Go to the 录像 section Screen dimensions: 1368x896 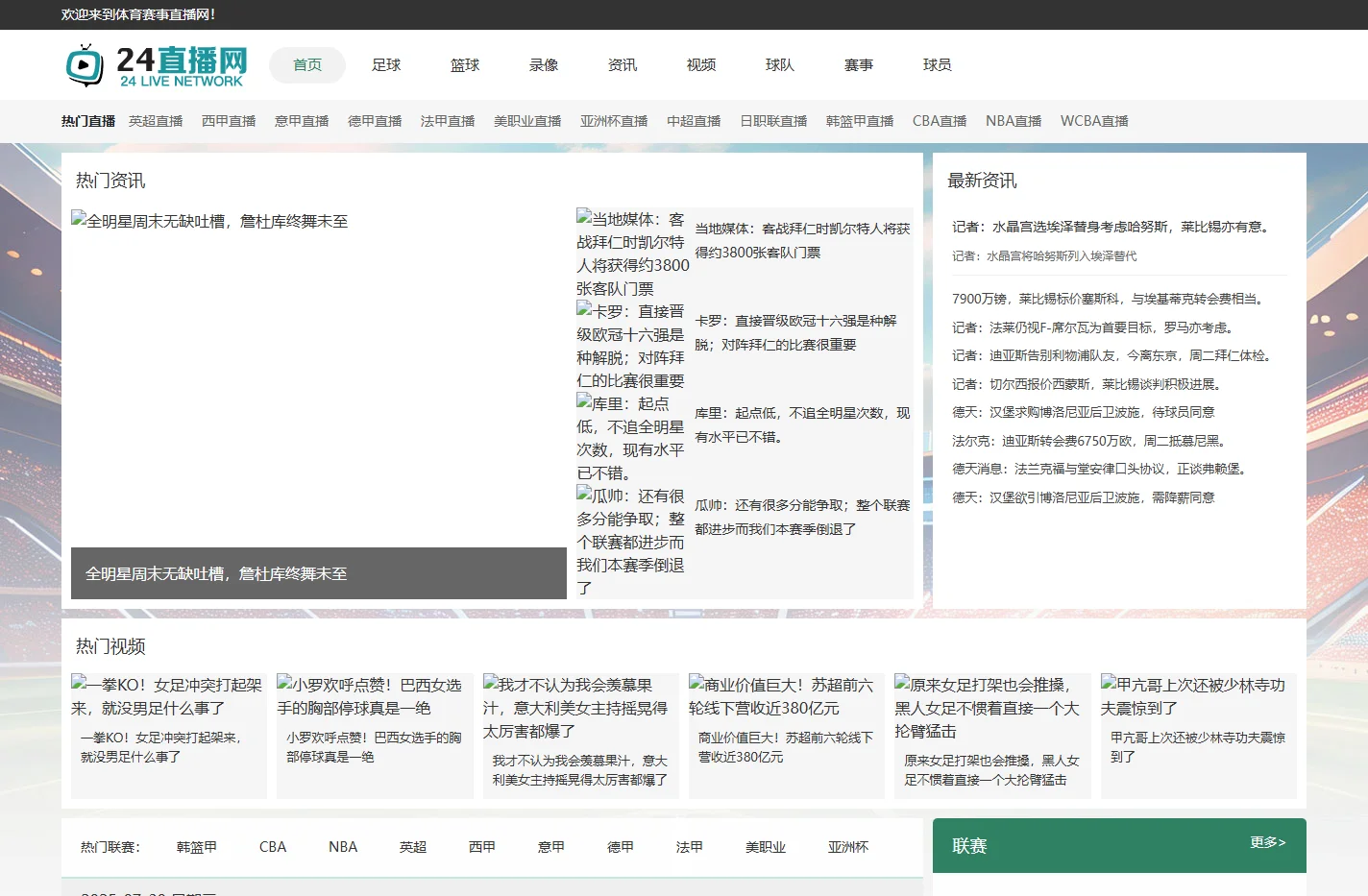[x=544, y=65]
